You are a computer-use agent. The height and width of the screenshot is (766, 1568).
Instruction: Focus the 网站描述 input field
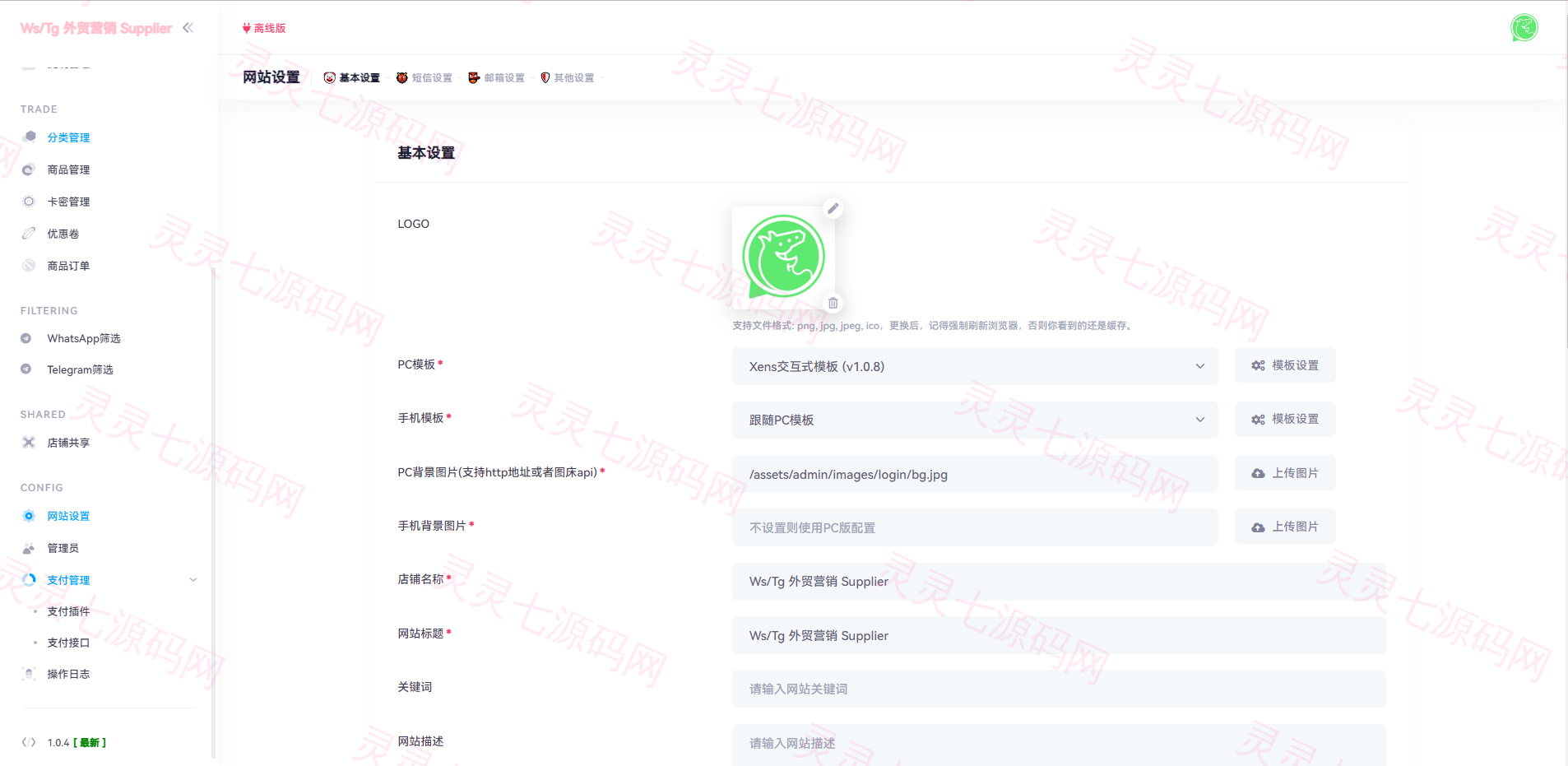point(1059,743)
